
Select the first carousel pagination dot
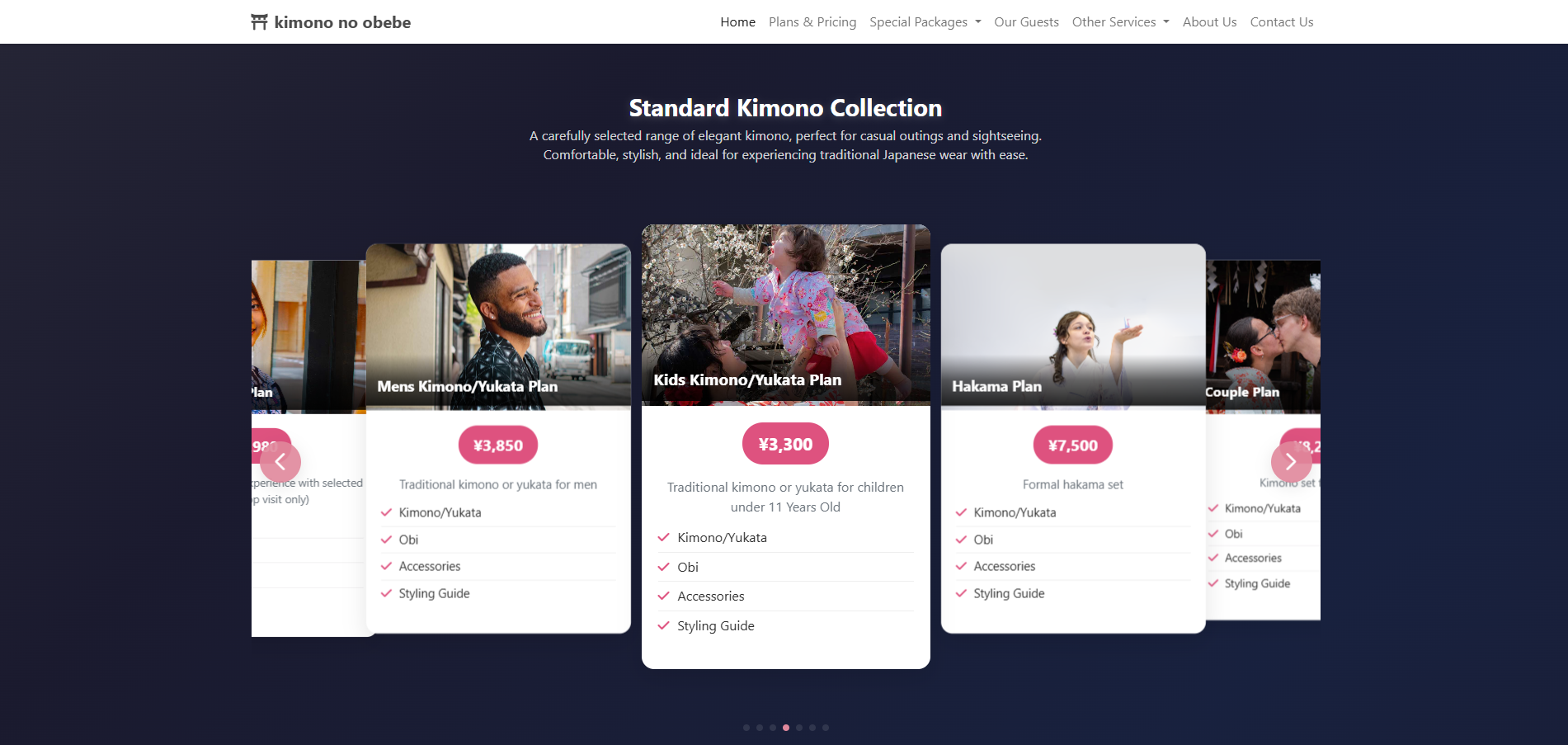[x=746, y=728]
